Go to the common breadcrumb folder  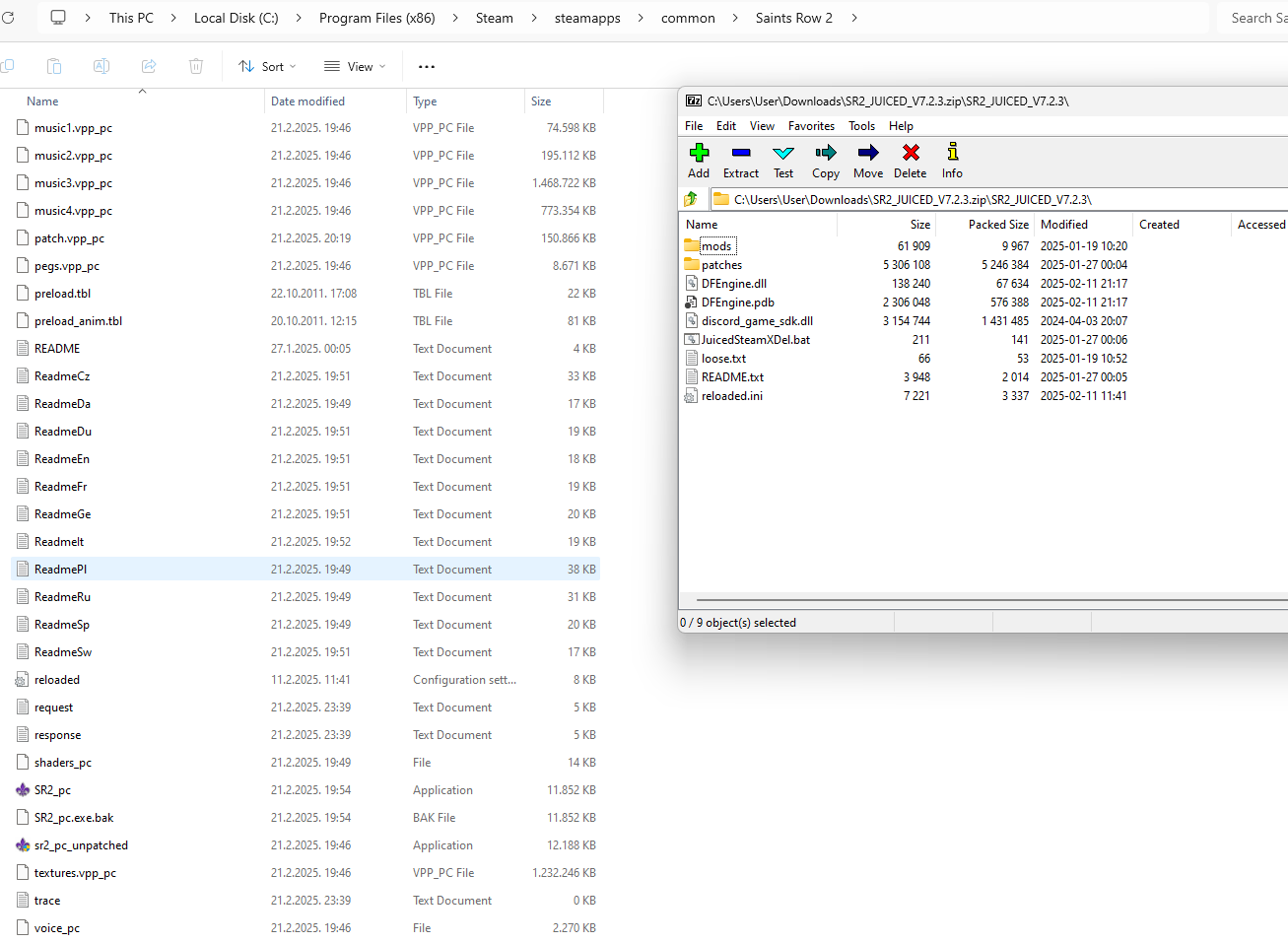click(x=688, y=18)
